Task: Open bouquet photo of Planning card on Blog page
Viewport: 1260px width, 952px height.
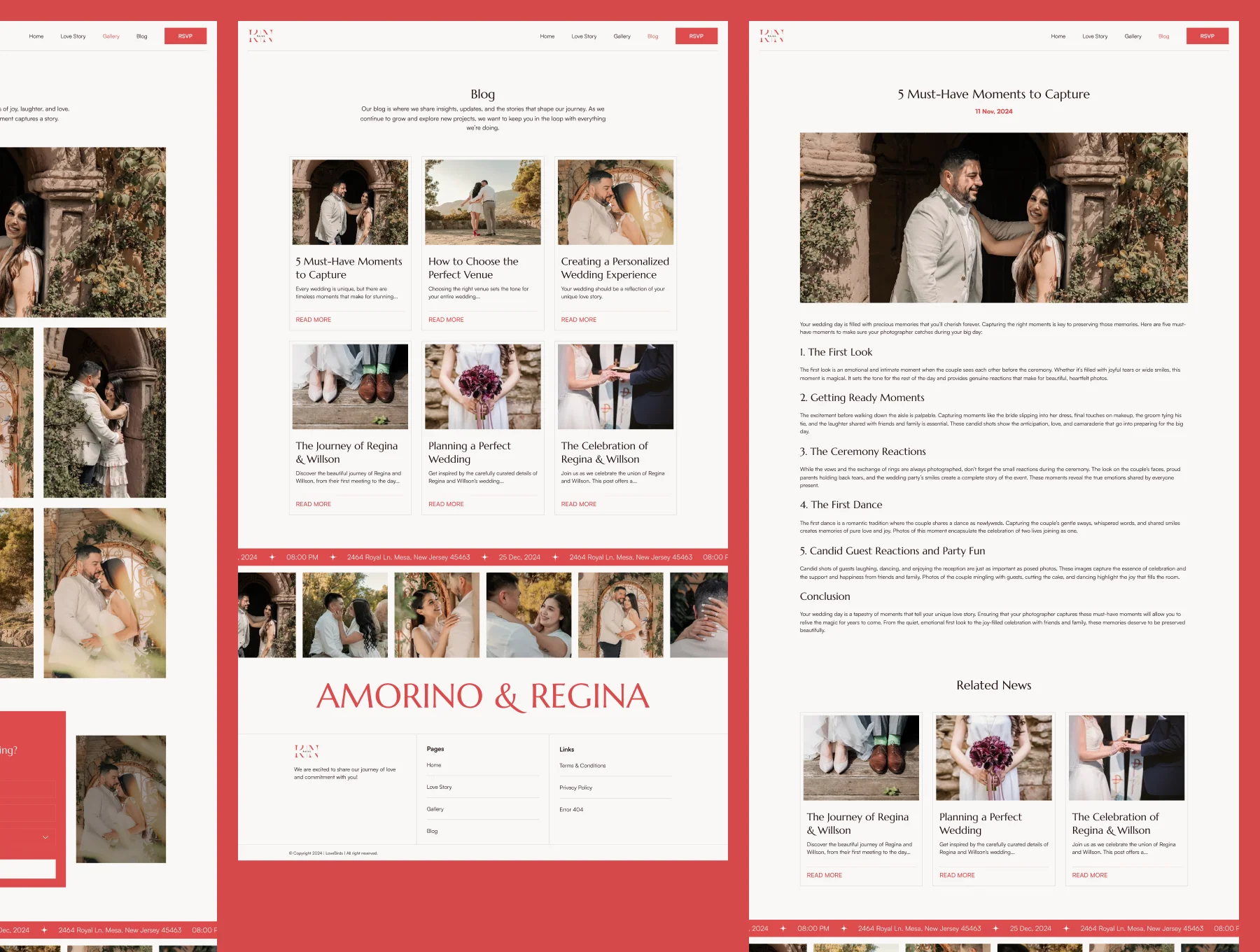Action: point(483,386)
